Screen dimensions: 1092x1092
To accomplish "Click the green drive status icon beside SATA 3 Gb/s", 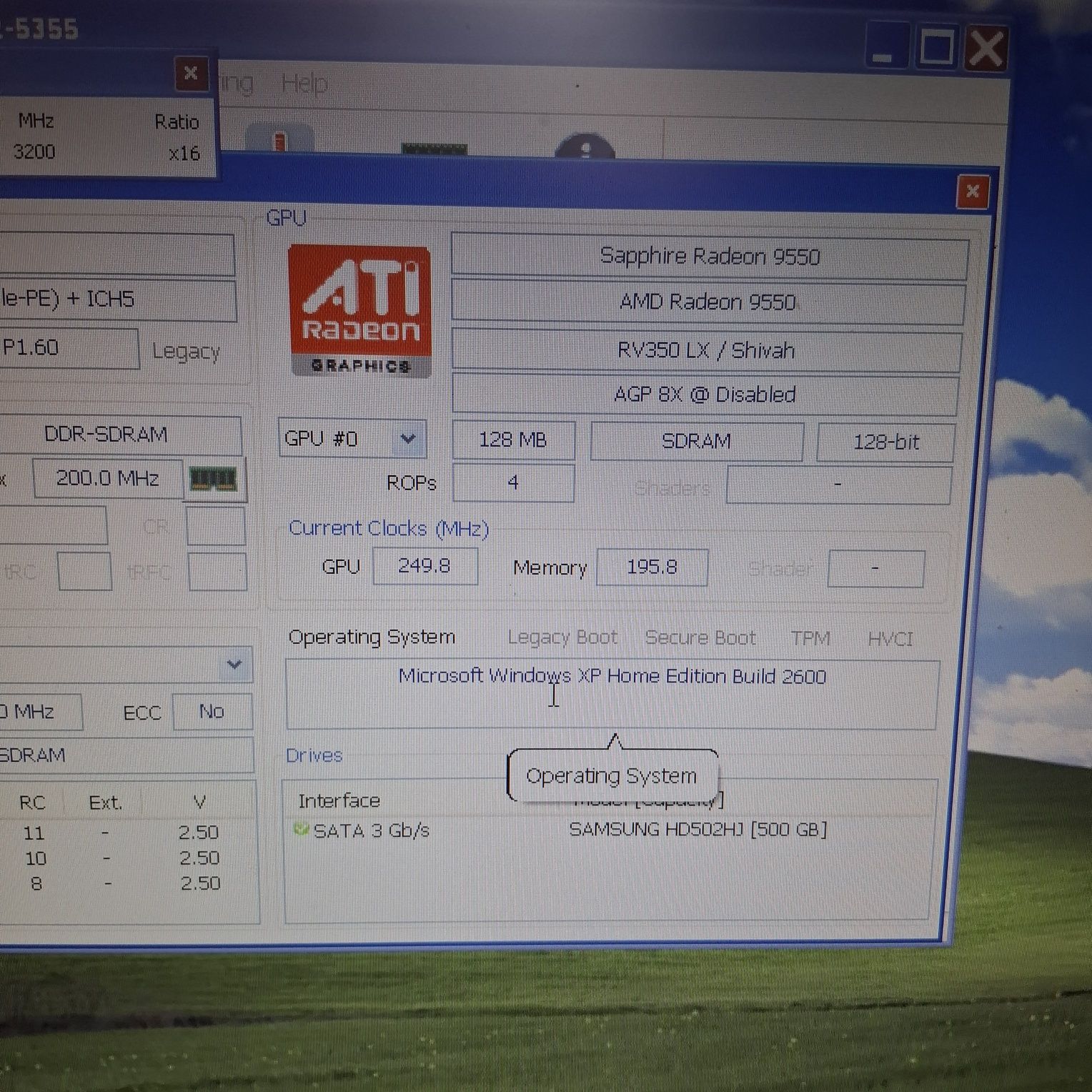I will (301, 830).
